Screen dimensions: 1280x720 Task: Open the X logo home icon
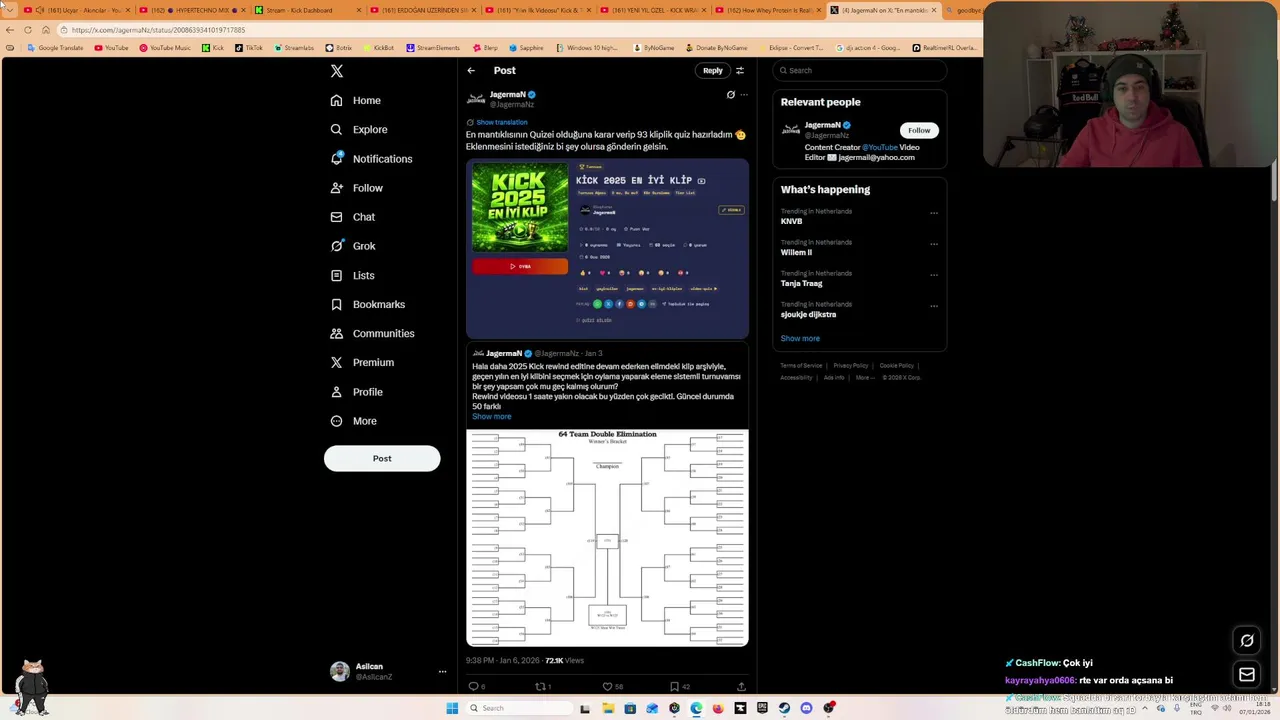click(337, 71)
